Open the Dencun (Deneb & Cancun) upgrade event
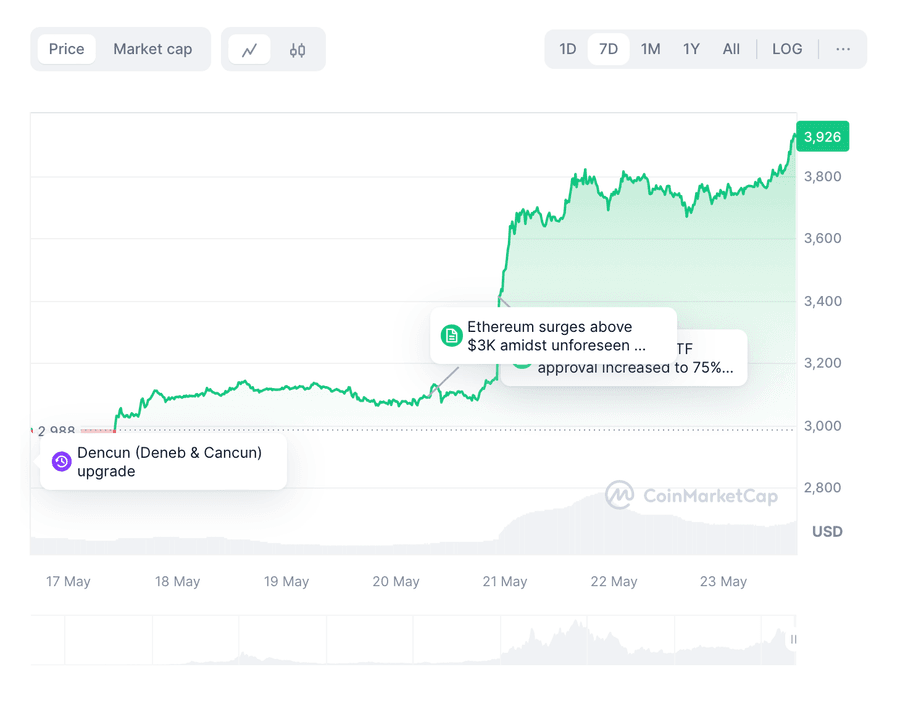 [x=170, y=461]
